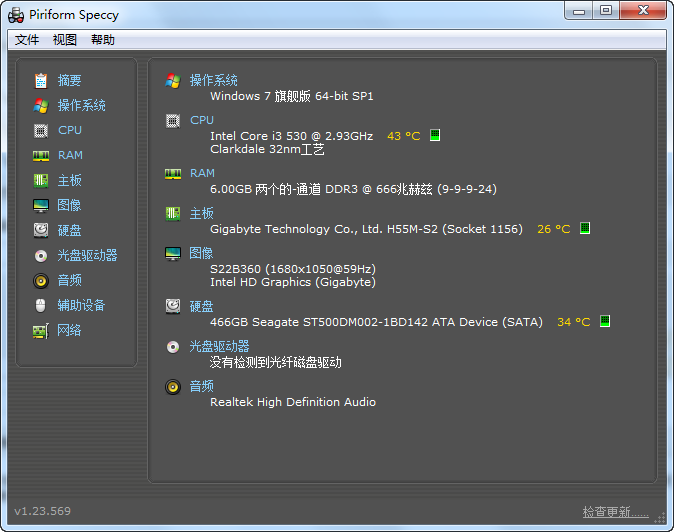This screenshot has width=674, height=532.
Task: Select 音频 in the sidebar
Action: click(x=70, y=280)
